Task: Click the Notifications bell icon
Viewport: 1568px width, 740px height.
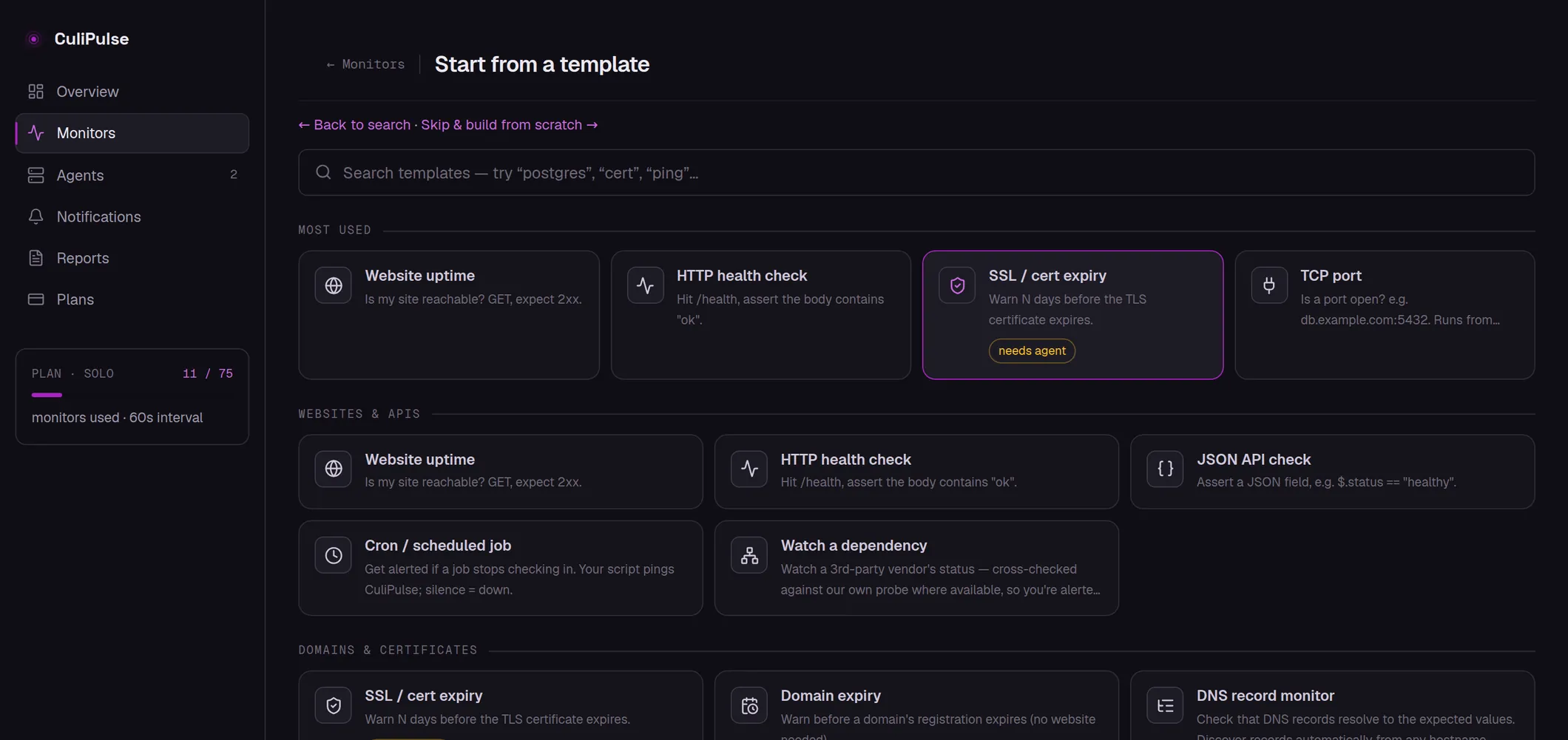Action: pos(36,217)
